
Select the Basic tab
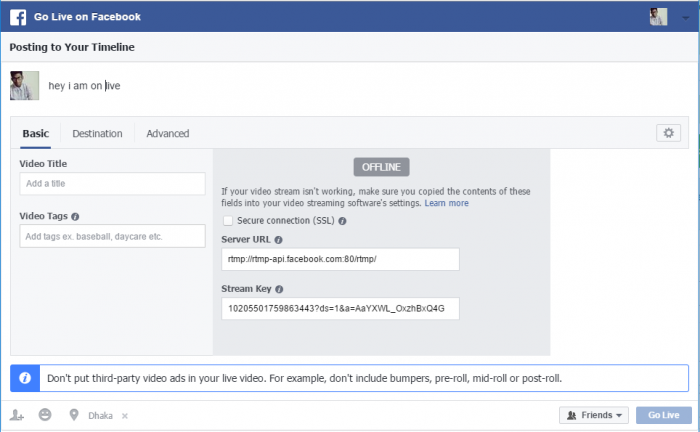pyautogui.click(x=35, y=134)
